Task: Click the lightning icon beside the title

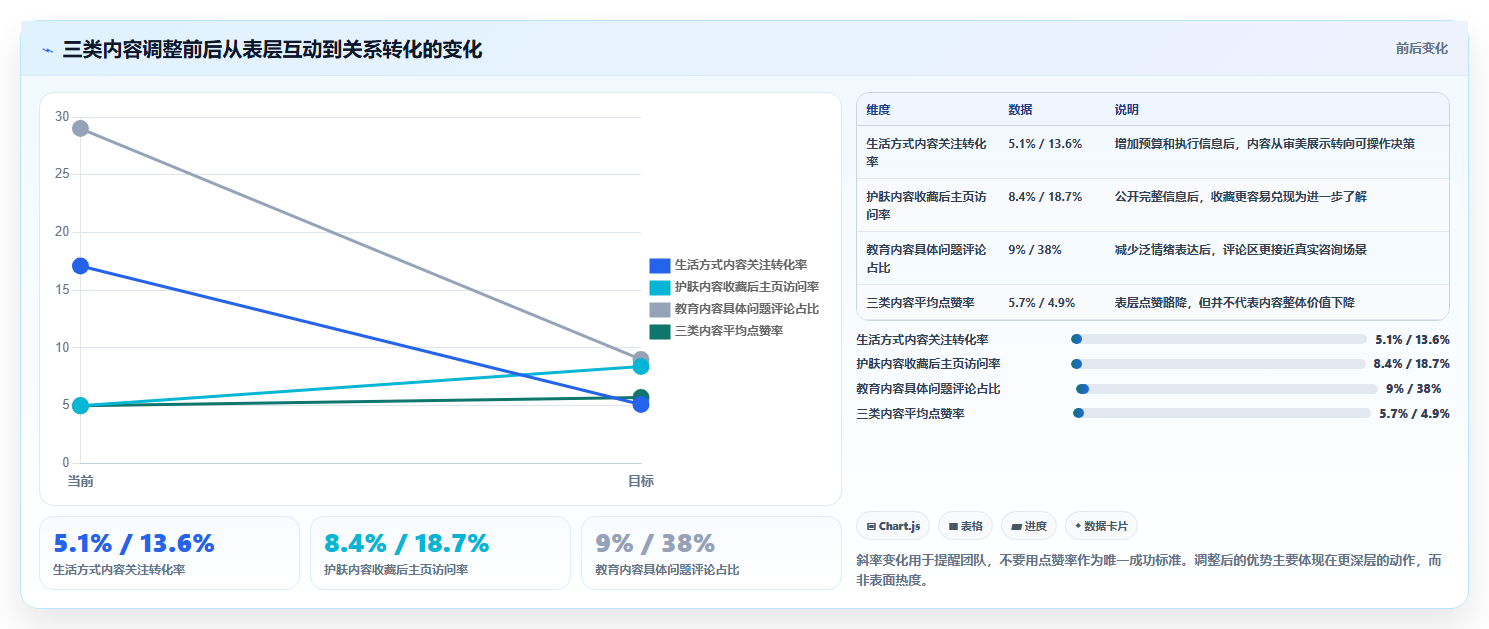Action: [x=47, y=49]
